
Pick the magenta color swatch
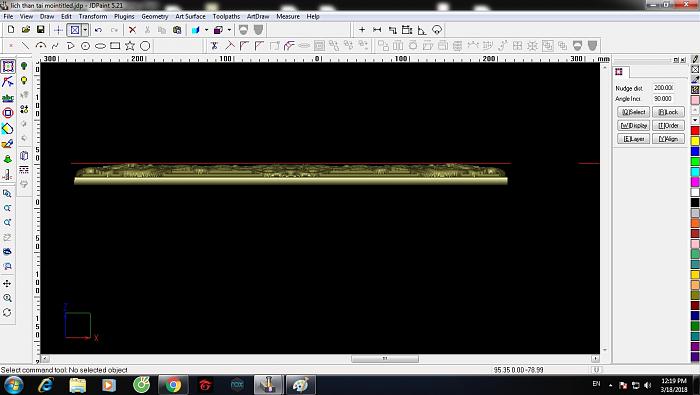pyautogui.click(x=695, y=182)
